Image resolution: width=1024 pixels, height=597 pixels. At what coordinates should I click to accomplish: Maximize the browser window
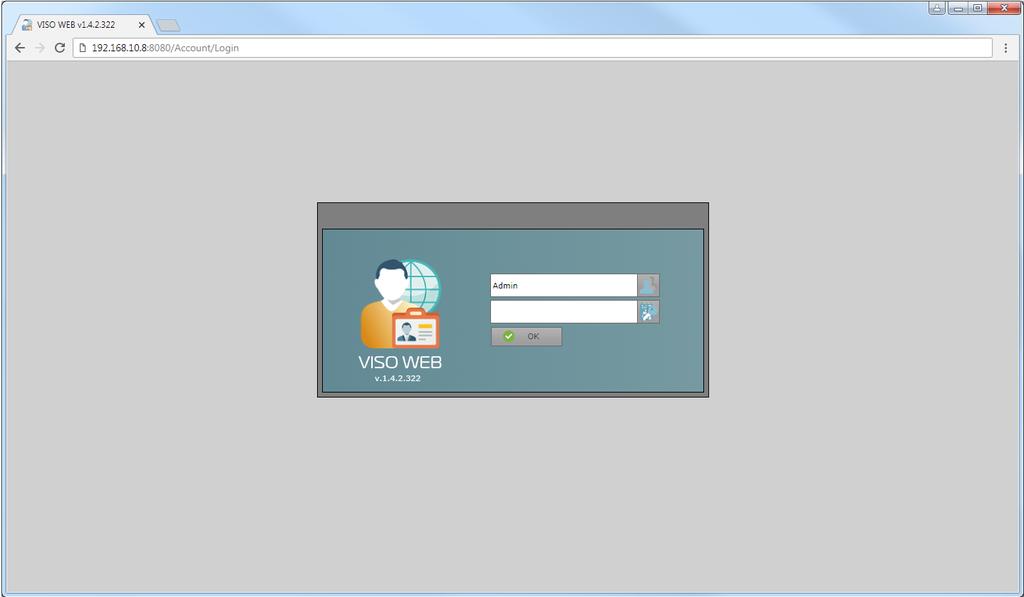[x=978, y=8]
